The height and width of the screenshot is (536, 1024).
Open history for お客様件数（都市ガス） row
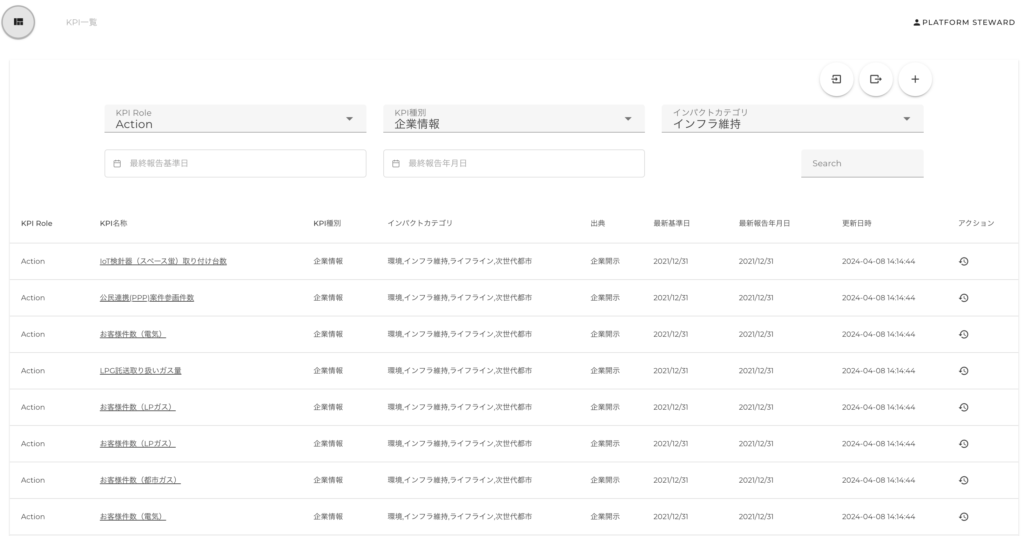963,480
